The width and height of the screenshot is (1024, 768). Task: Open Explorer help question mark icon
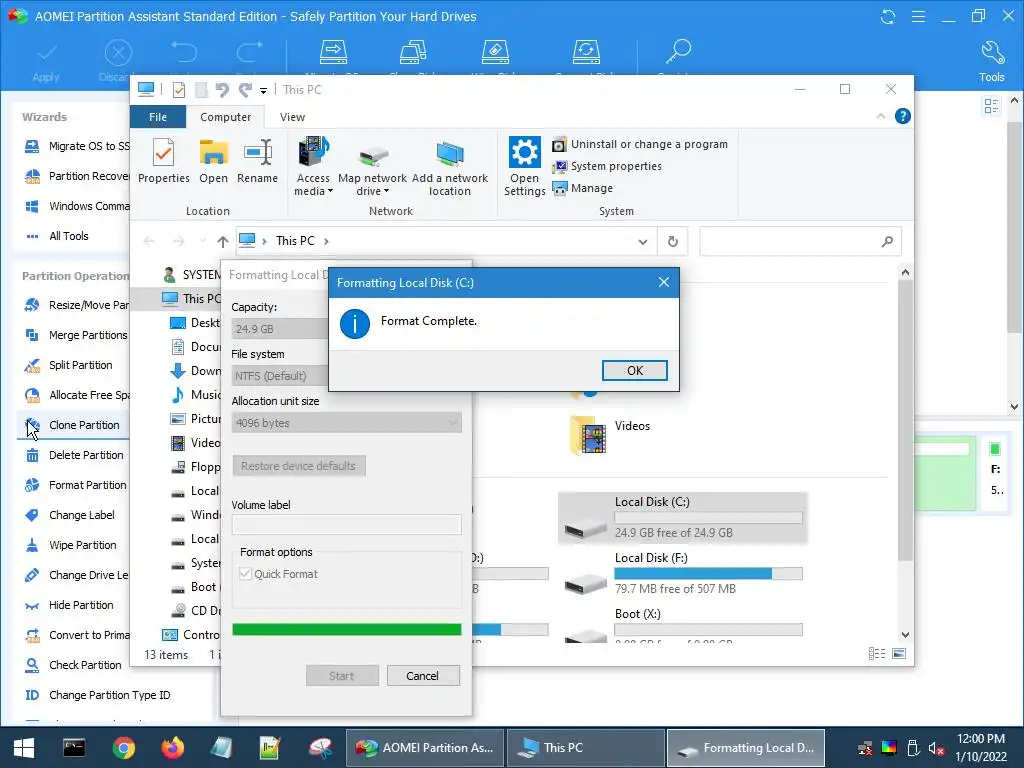click(x=903, y=116)
